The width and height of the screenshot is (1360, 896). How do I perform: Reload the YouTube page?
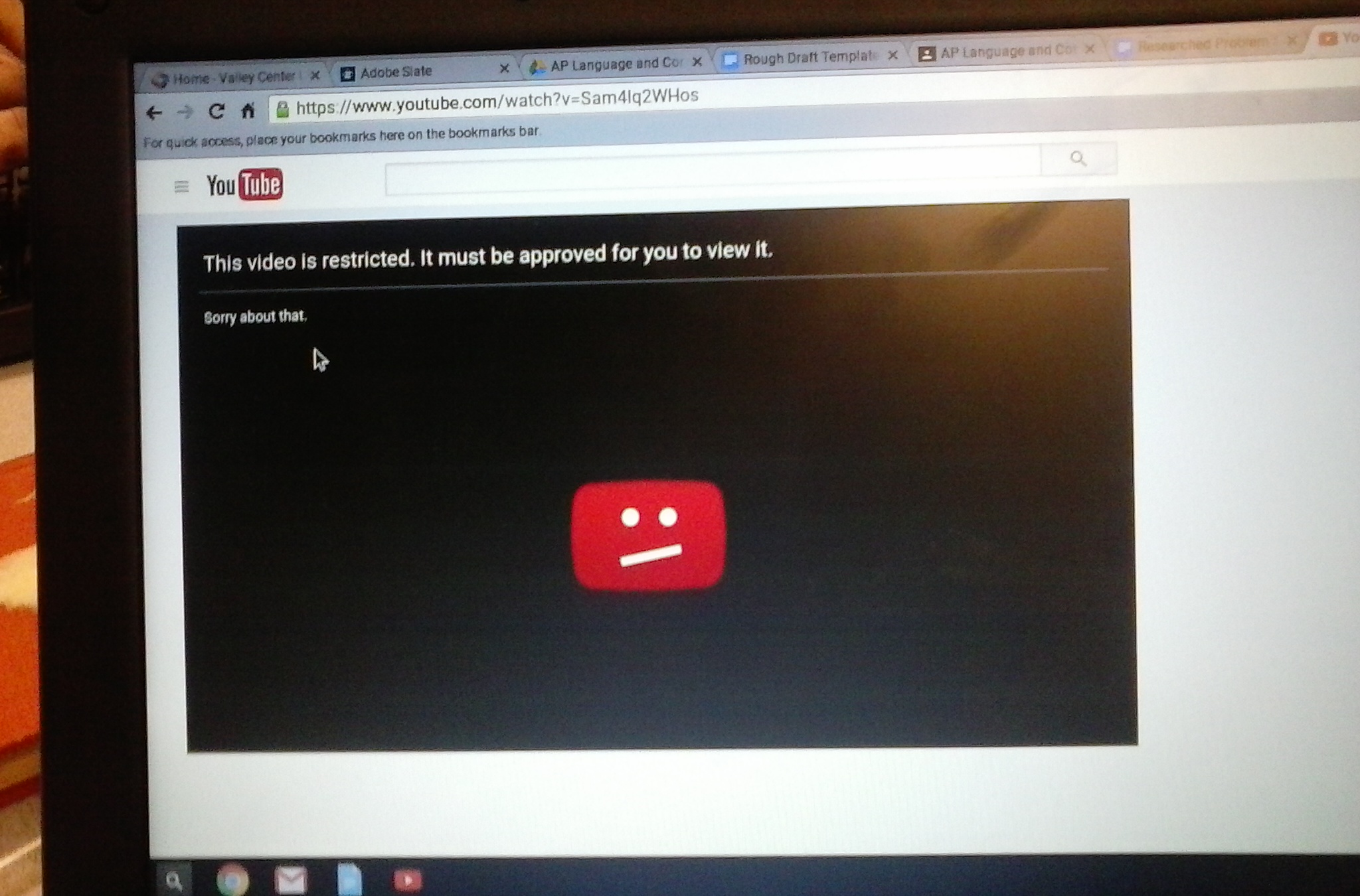(x=216, y=111)
